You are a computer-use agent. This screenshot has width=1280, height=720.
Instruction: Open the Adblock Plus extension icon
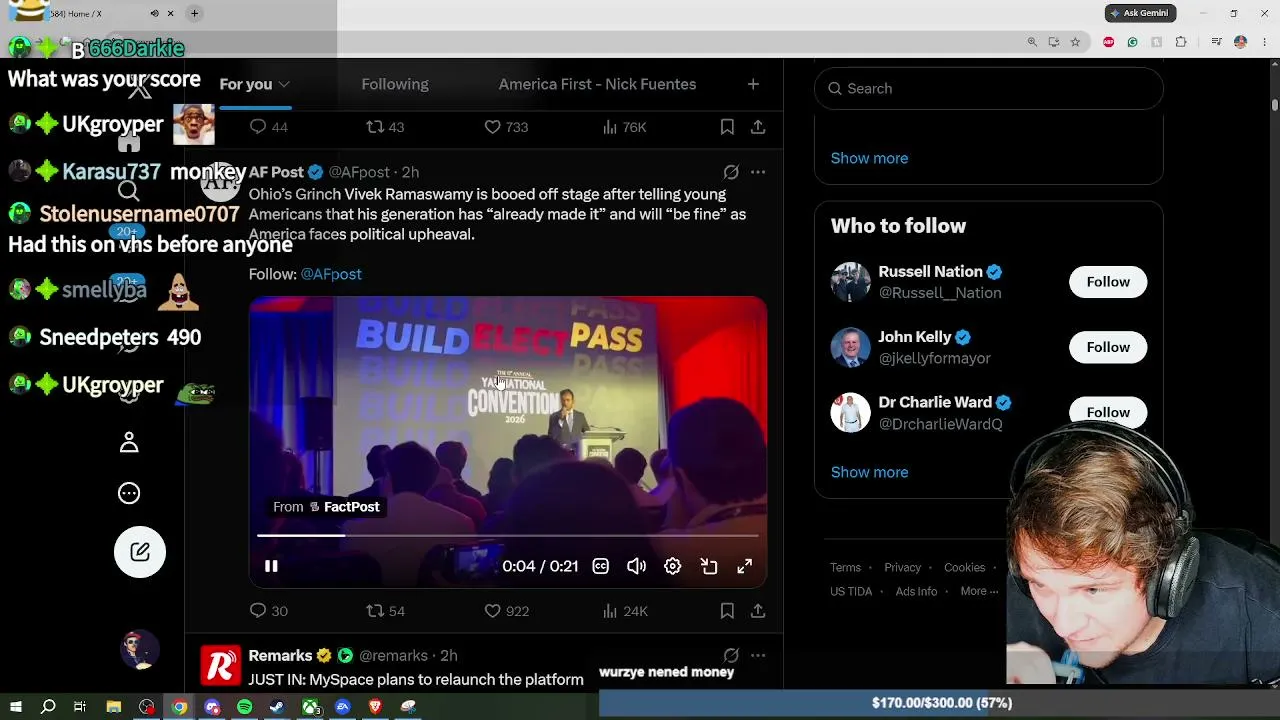pos(1108,42)
